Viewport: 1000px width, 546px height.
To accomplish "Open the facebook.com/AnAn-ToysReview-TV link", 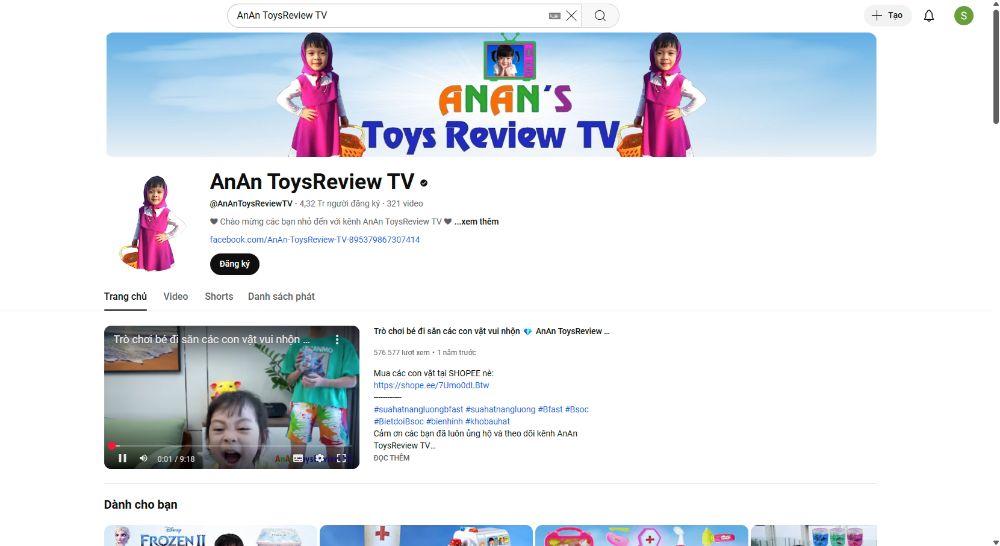I will 314,240.
